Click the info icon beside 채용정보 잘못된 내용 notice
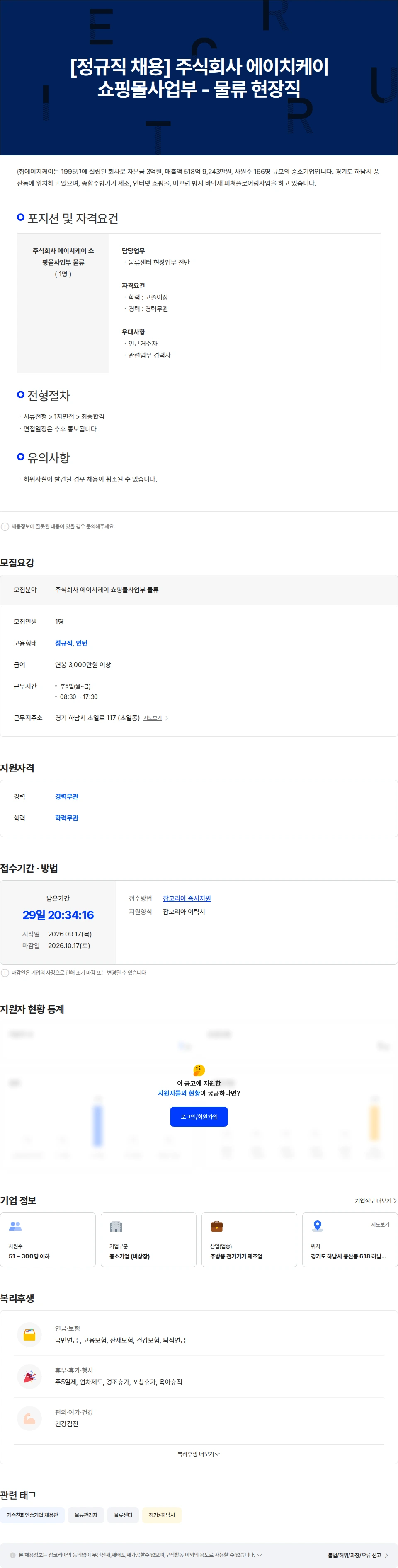The width and height of the screenshot is (398, 1568). (x=5, y=527)
